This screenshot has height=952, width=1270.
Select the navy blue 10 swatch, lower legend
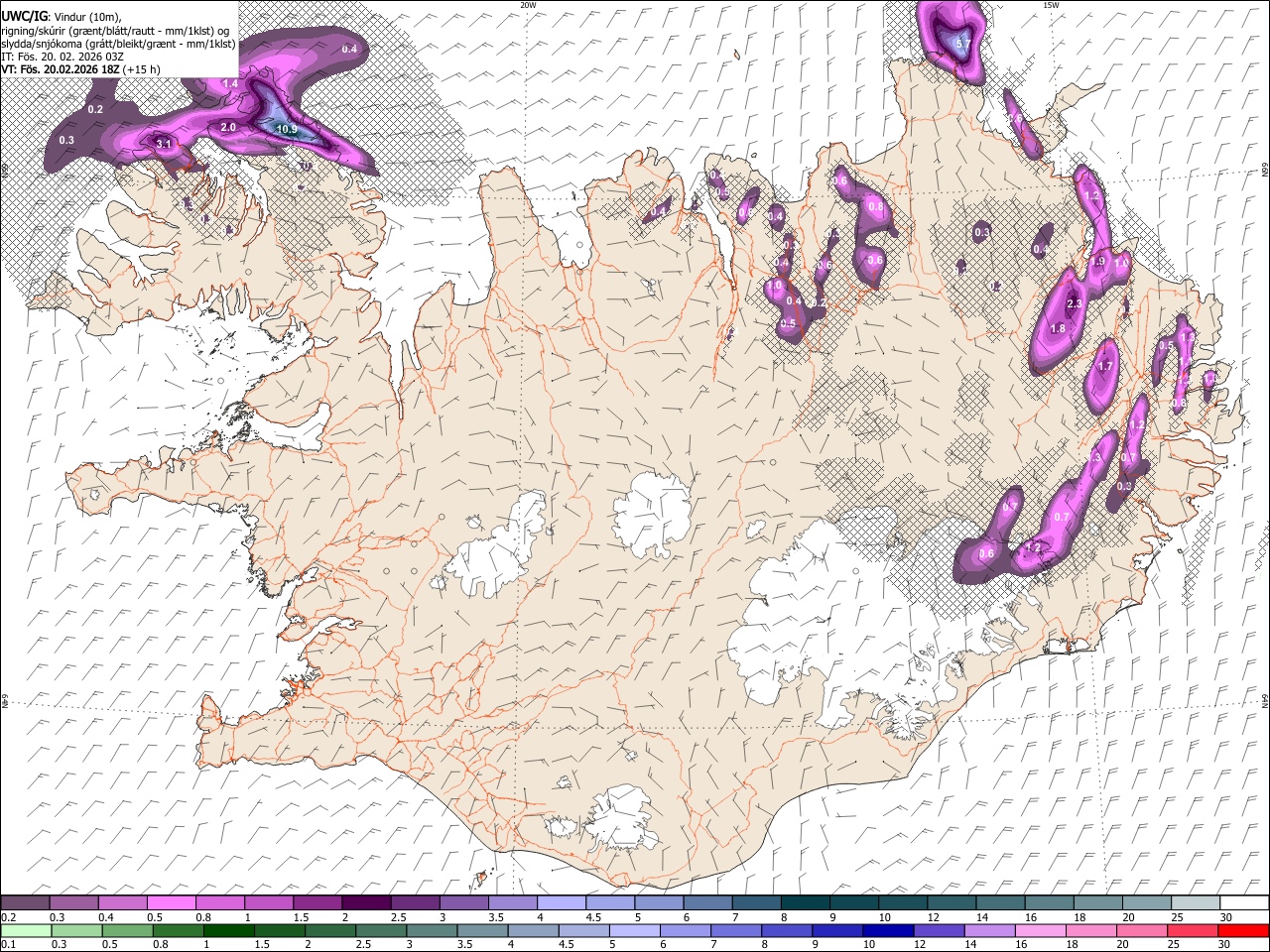pos(888,930)
